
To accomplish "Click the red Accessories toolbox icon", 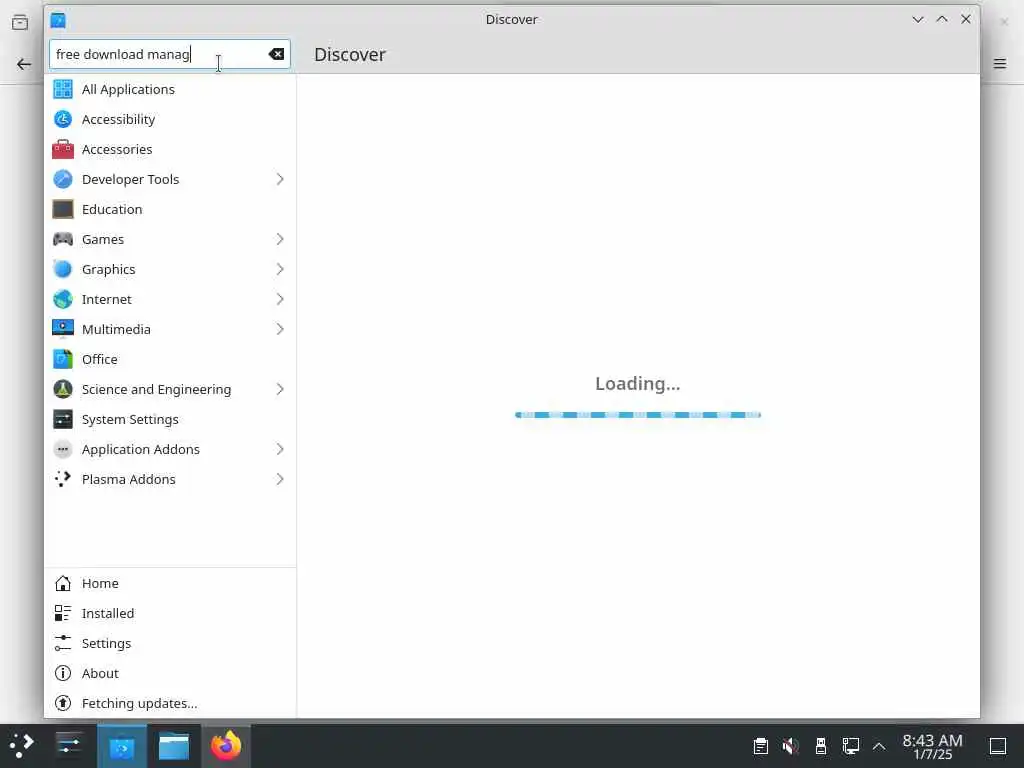I will point(63,149).
